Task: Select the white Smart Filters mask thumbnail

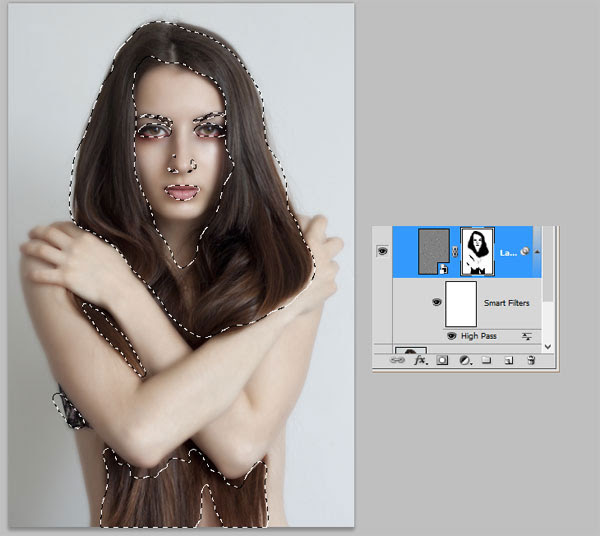Action: click(x=461, y=304)
